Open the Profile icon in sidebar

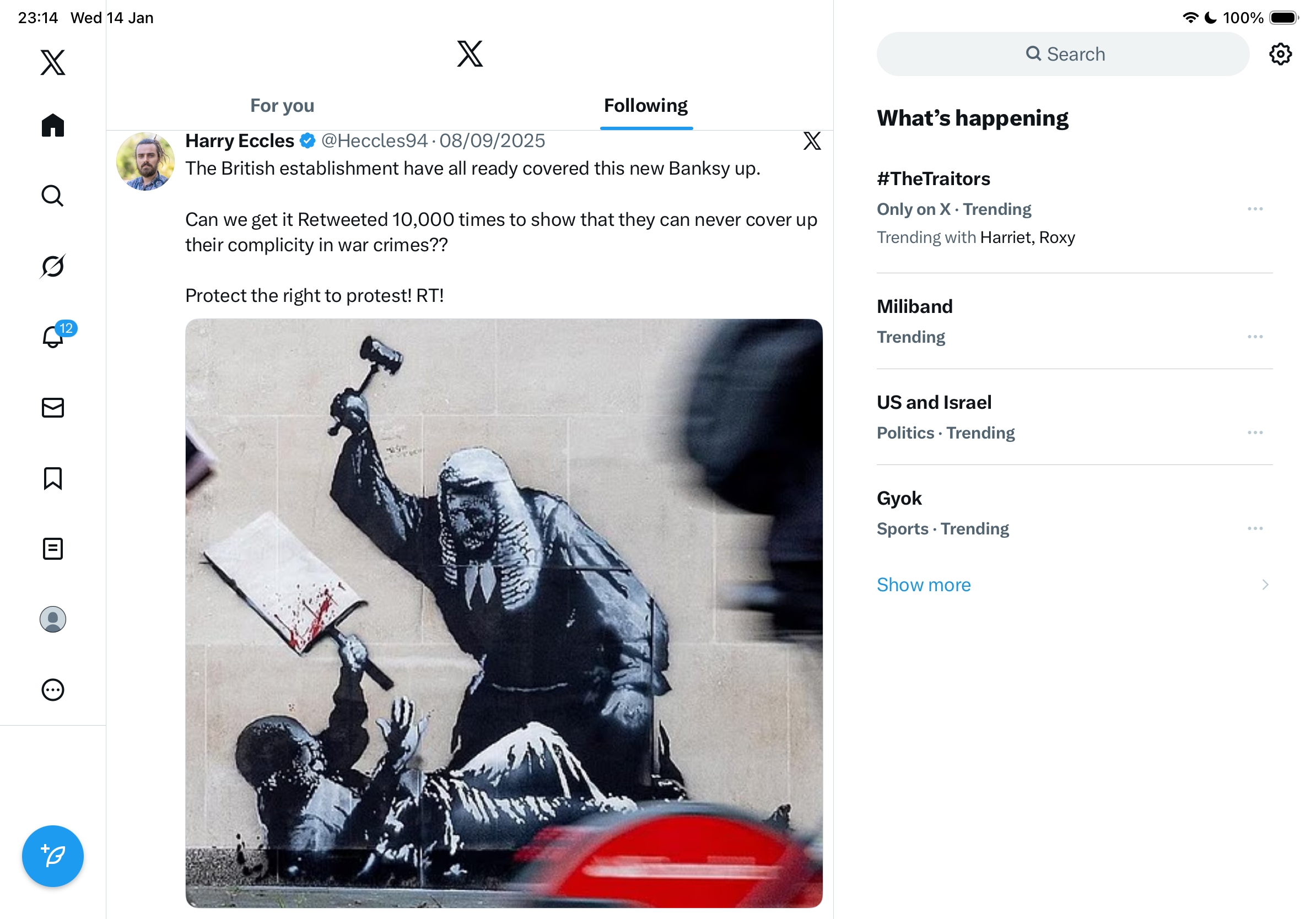click(53, 619)
